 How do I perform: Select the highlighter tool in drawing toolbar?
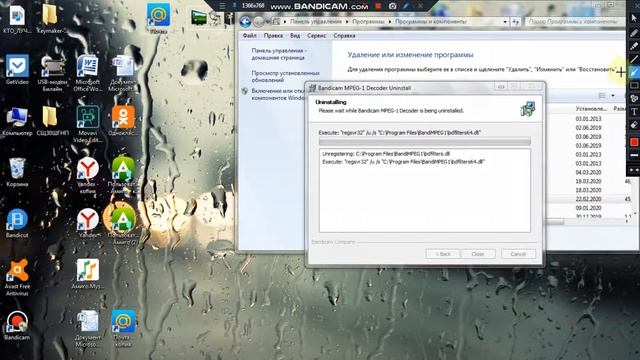click(634, 46)
